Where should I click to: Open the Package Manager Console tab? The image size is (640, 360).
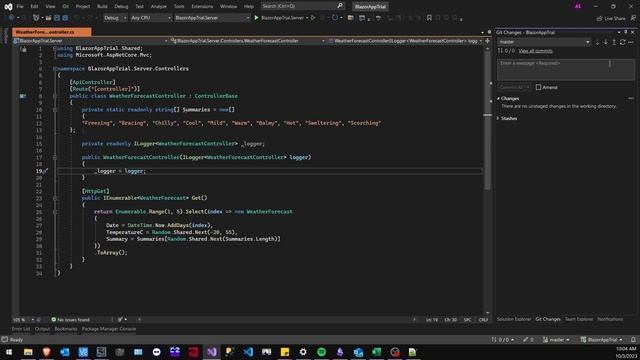point(109,329)
